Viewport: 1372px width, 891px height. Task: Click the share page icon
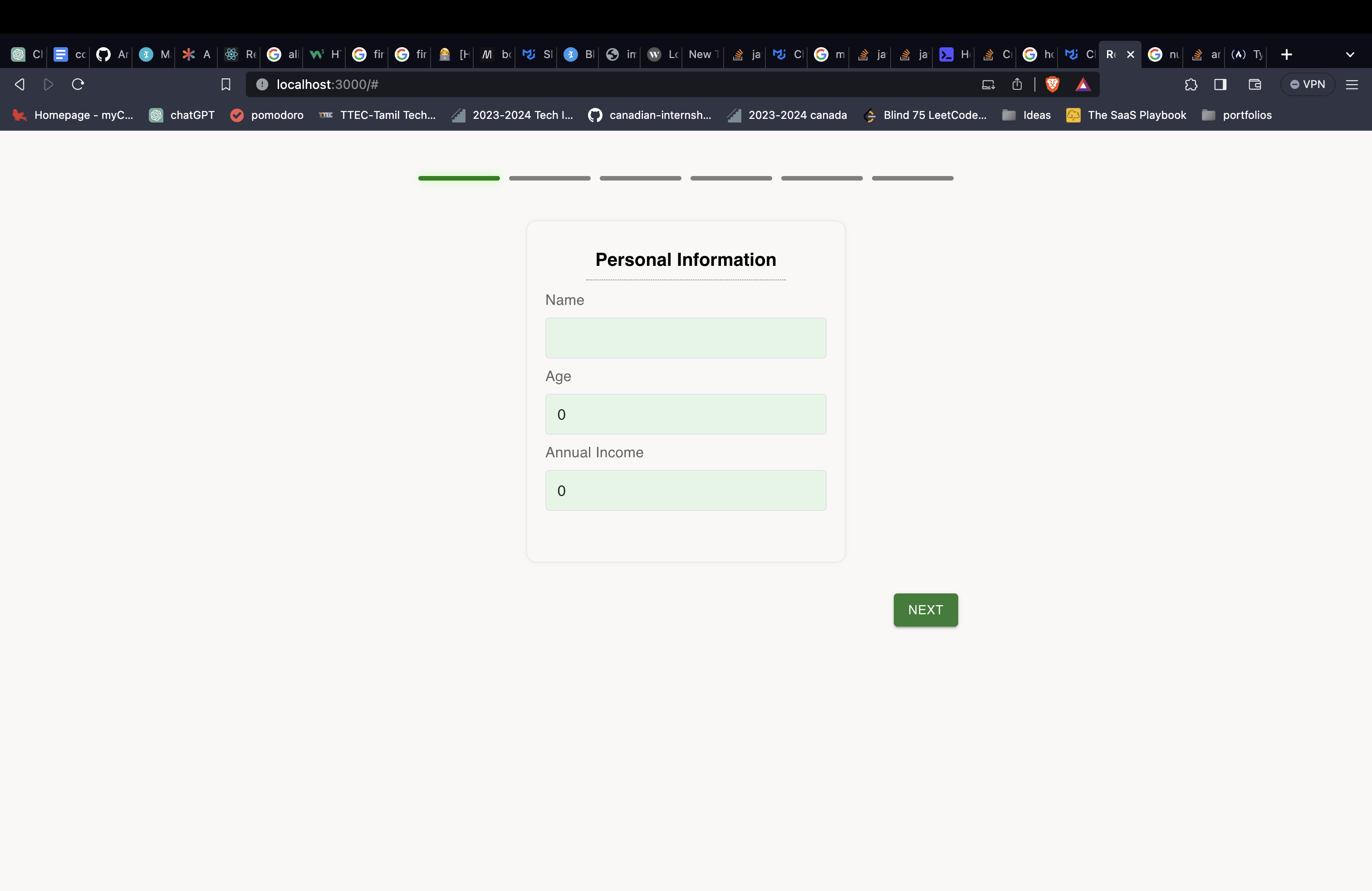pyautogui.click(x=1017, y=85)
